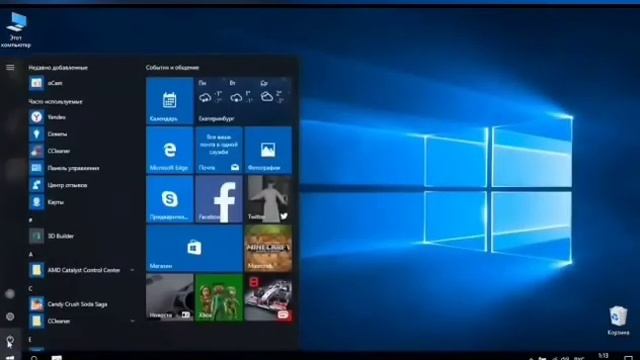Open the Twitter tile

(x=268, y=199)
